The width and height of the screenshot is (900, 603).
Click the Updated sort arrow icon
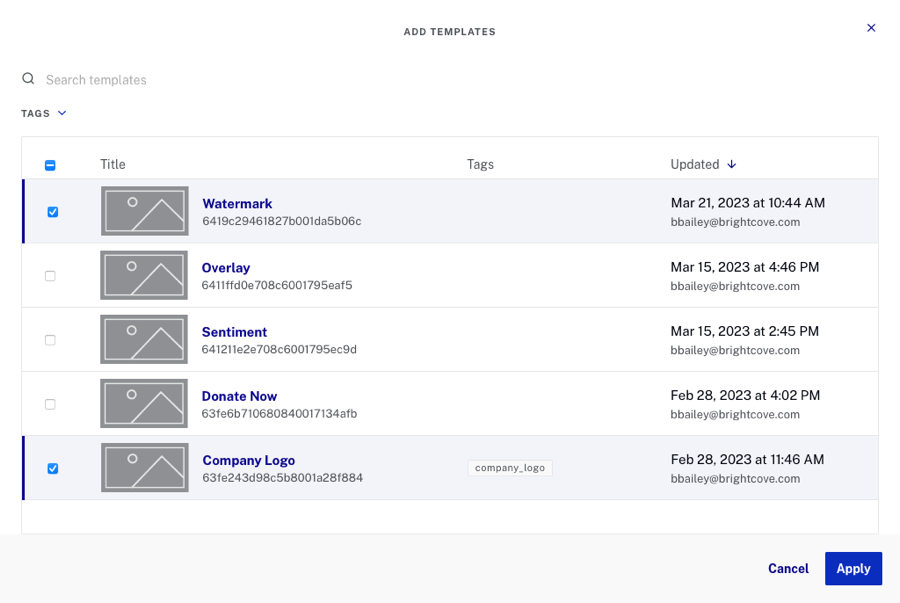pyautogui.click(x=732, y=164)
